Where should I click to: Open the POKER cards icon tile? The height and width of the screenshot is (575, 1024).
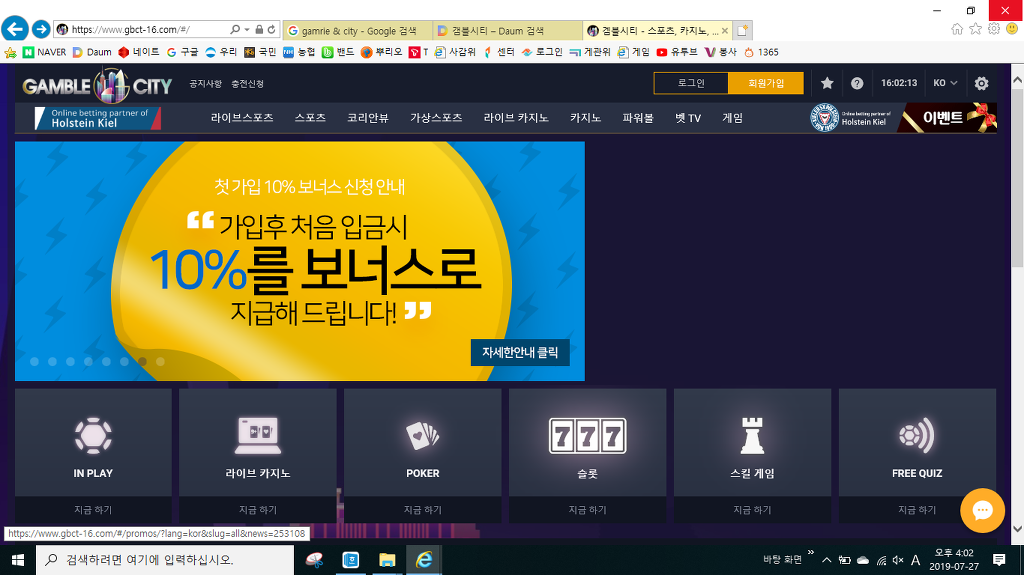tap(422, 436)
